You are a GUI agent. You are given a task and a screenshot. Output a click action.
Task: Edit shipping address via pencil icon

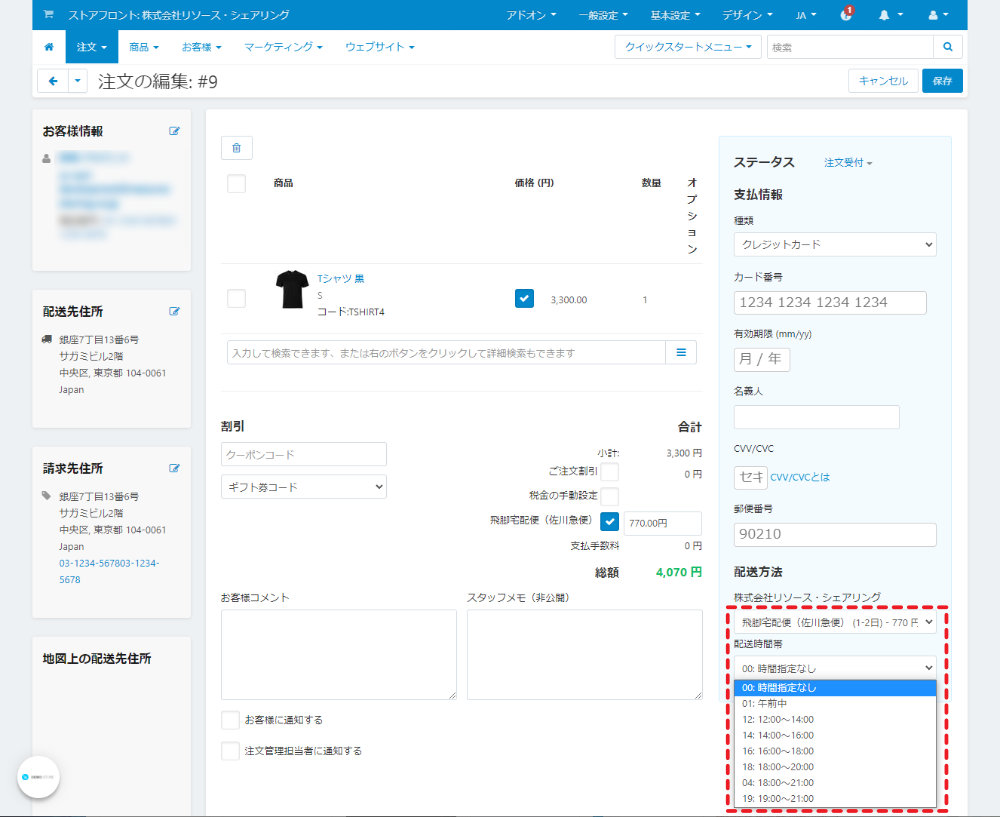(x=174, y=311)
